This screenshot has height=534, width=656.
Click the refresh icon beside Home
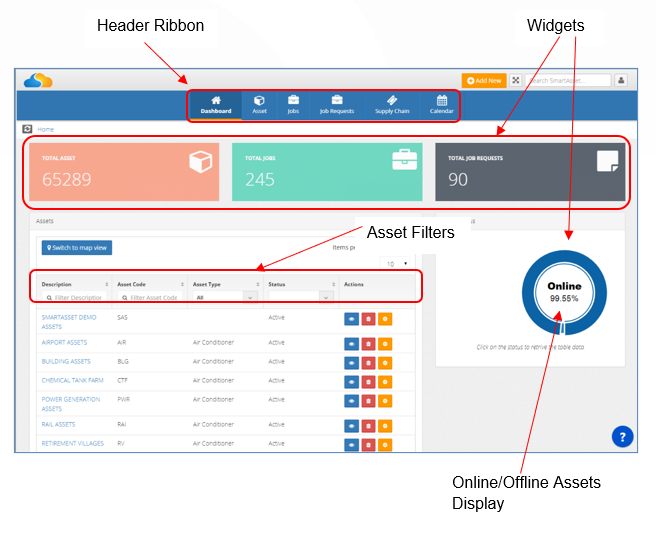(x=27, y=129)
